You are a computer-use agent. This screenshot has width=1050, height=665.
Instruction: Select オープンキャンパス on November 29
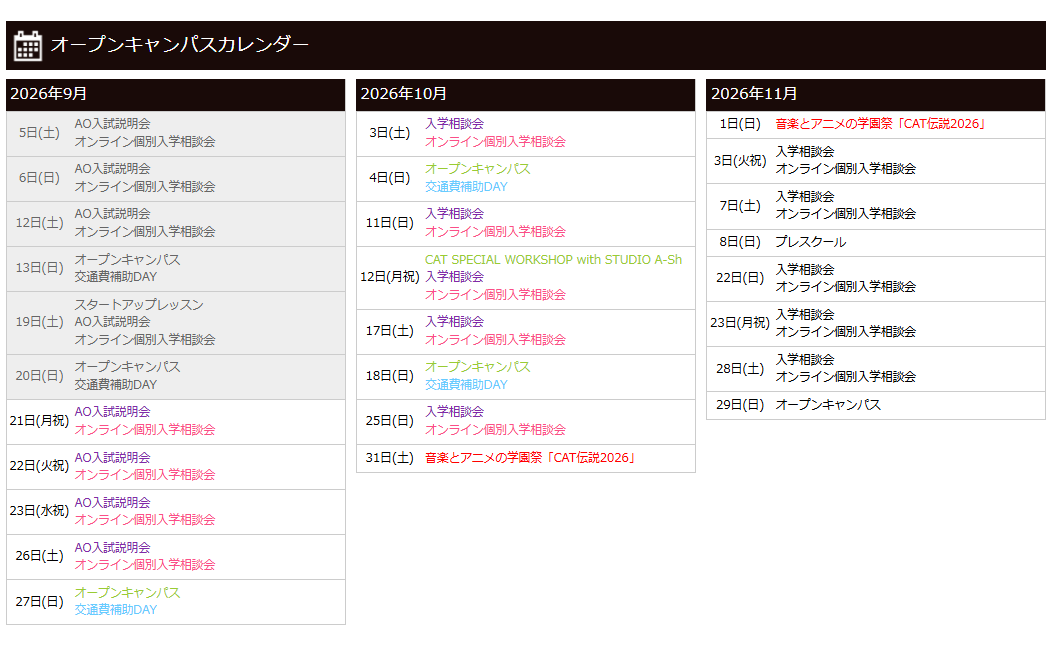828,405
